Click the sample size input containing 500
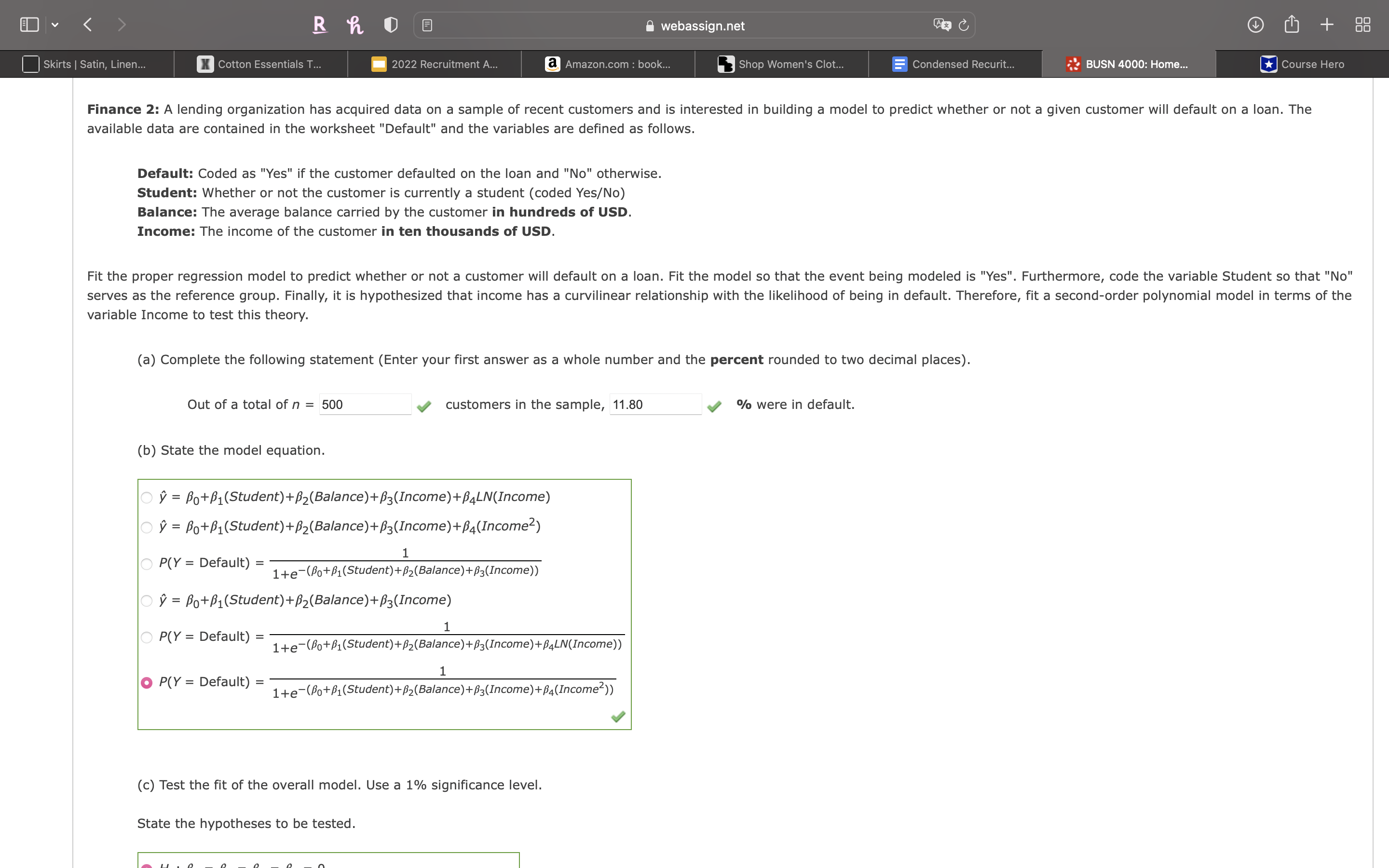This screenshot has height=868, width=1389. click(365, 404)
